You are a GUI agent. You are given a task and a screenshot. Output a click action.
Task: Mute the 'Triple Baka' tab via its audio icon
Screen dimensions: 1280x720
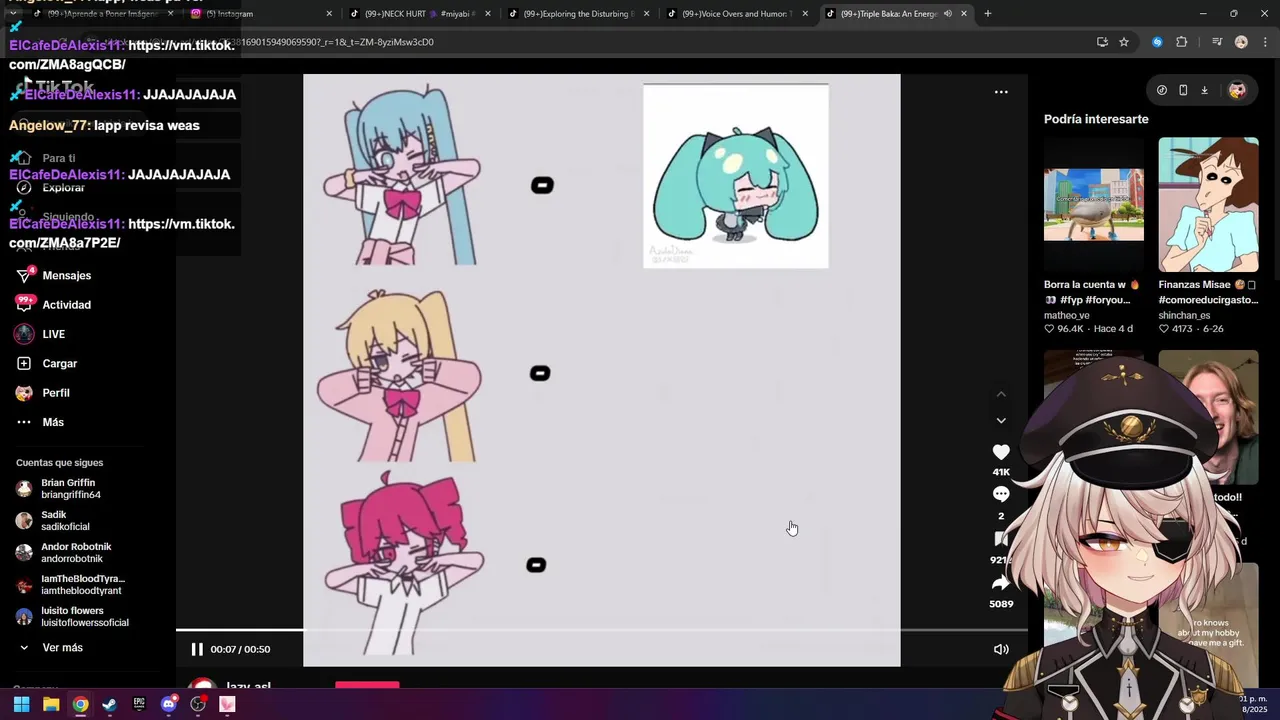click(x=948, y=14)
